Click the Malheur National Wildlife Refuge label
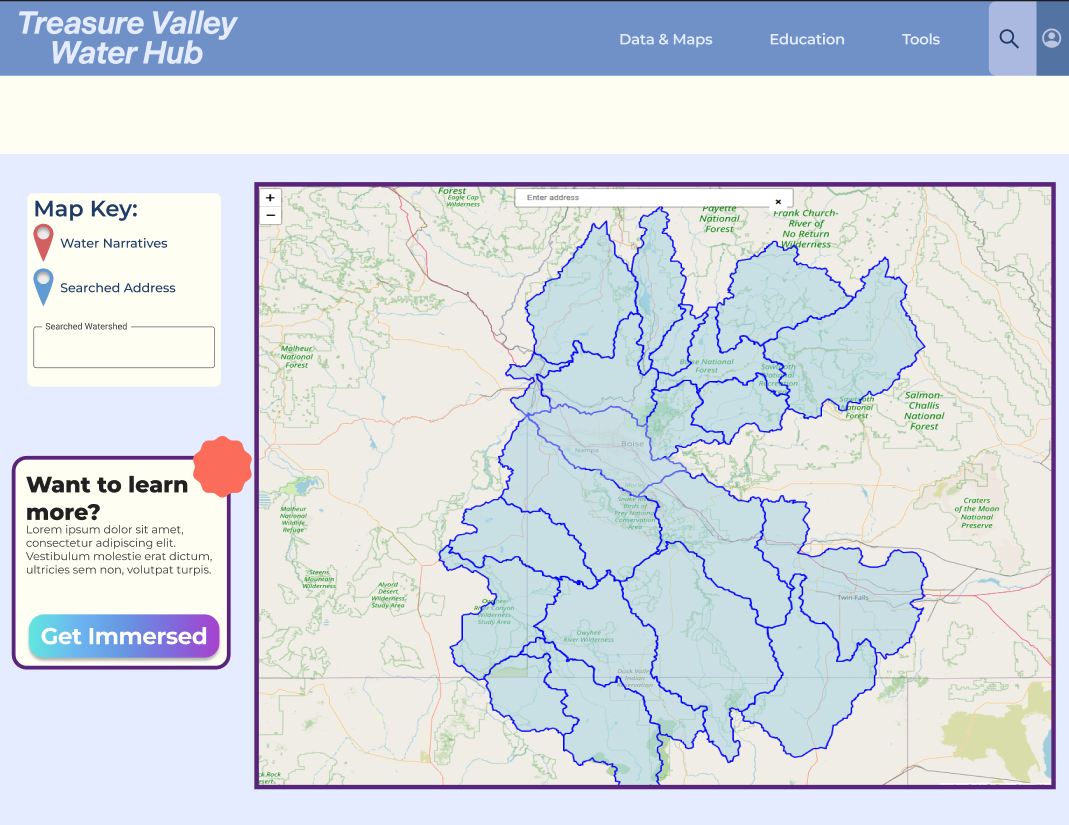 point(293,519)
